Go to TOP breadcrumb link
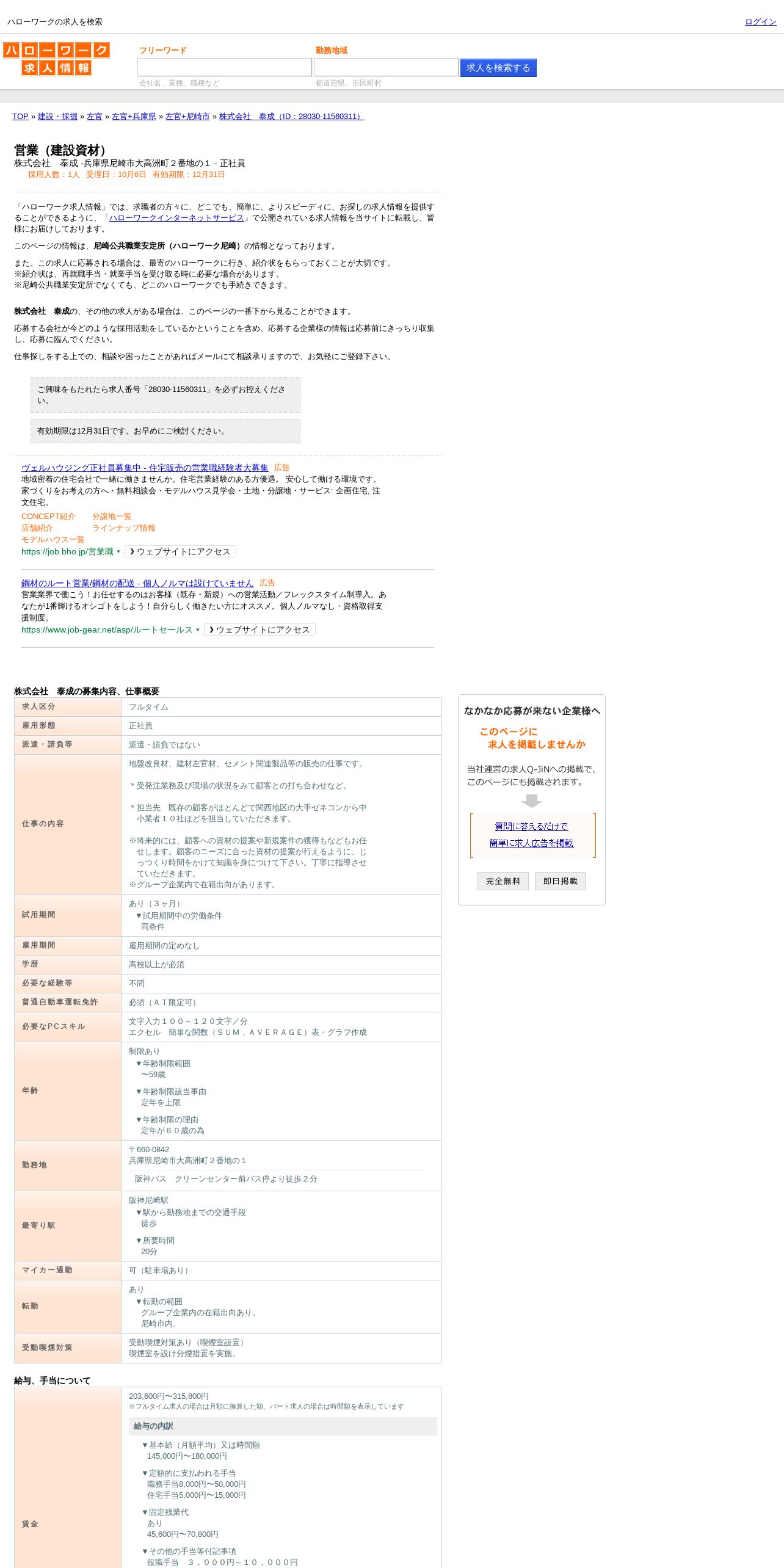This screenshot has height=1568, width=784. tap(20, 117)
